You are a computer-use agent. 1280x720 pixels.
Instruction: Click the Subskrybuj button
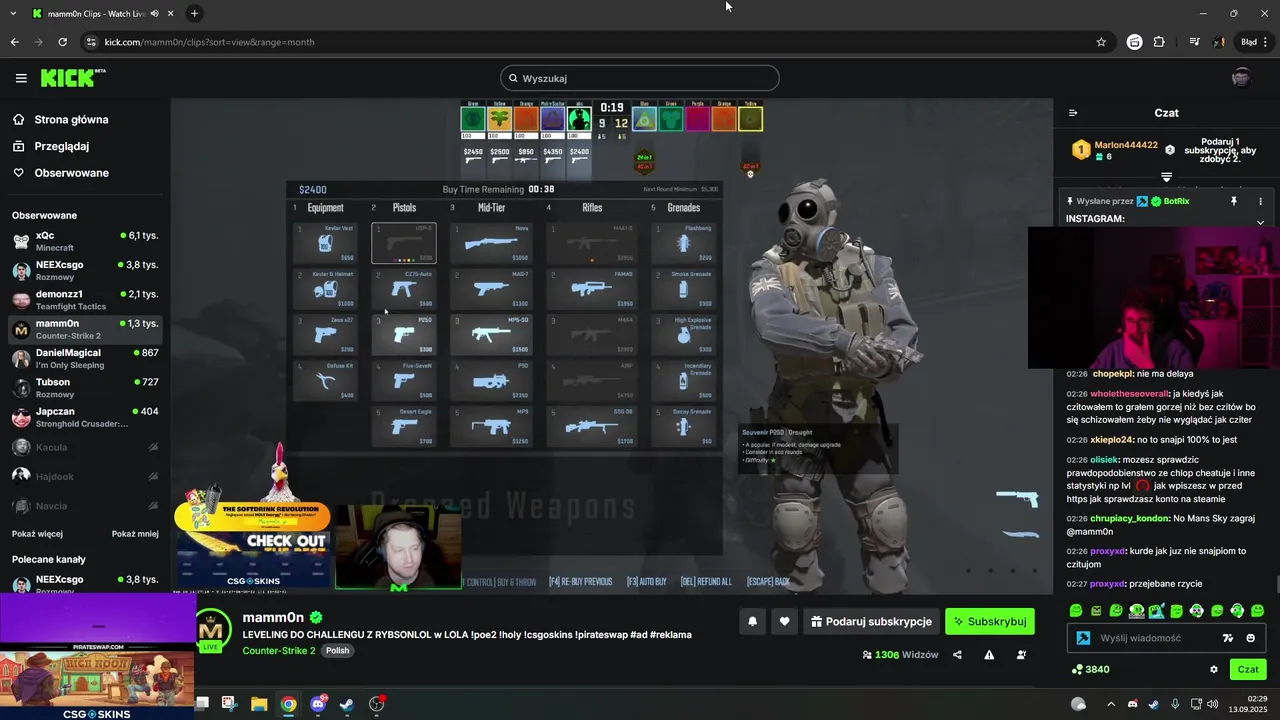coord(990,621)
